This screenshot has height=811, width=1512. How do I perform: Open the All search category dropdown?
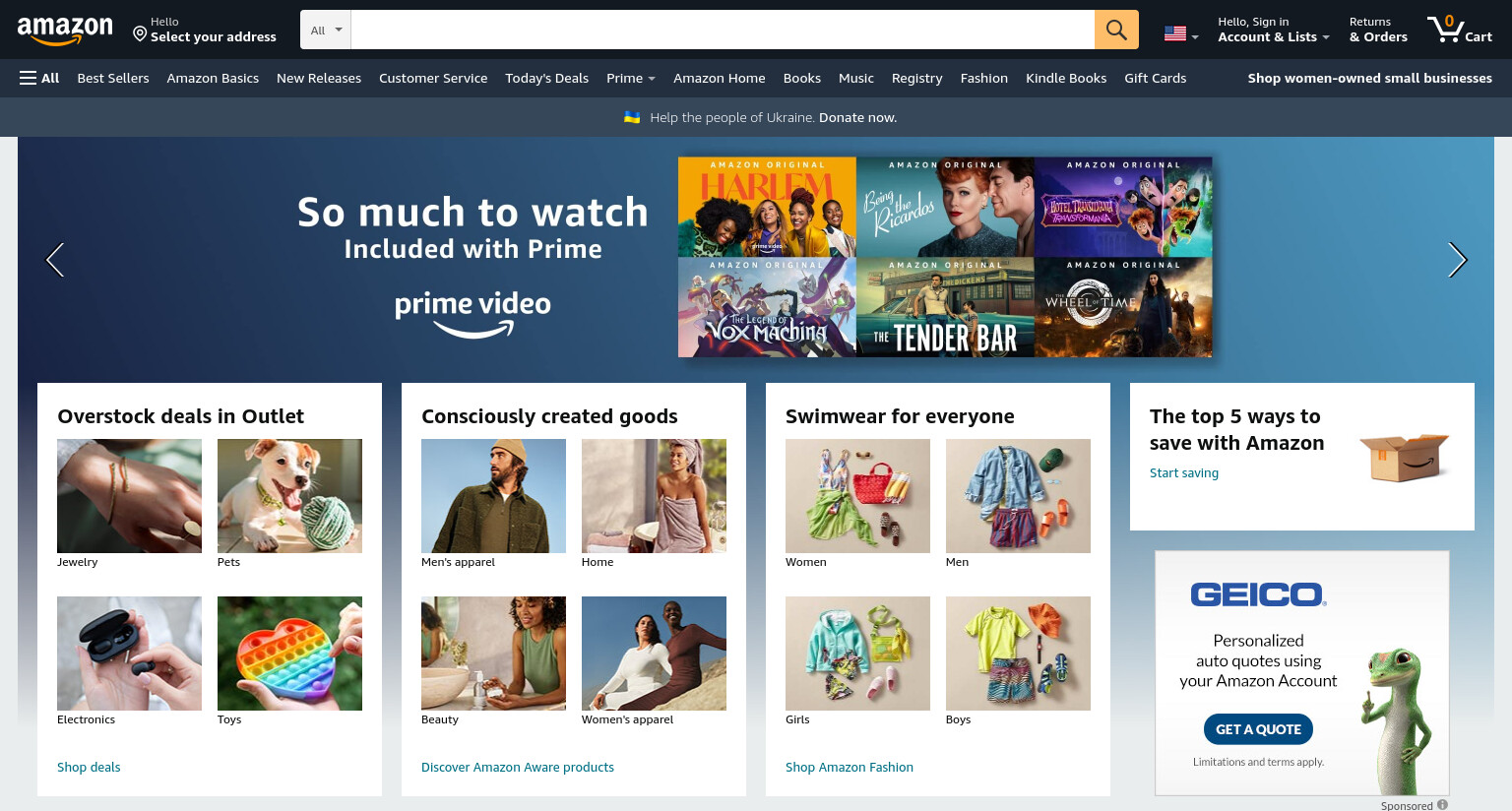(326, 30)
